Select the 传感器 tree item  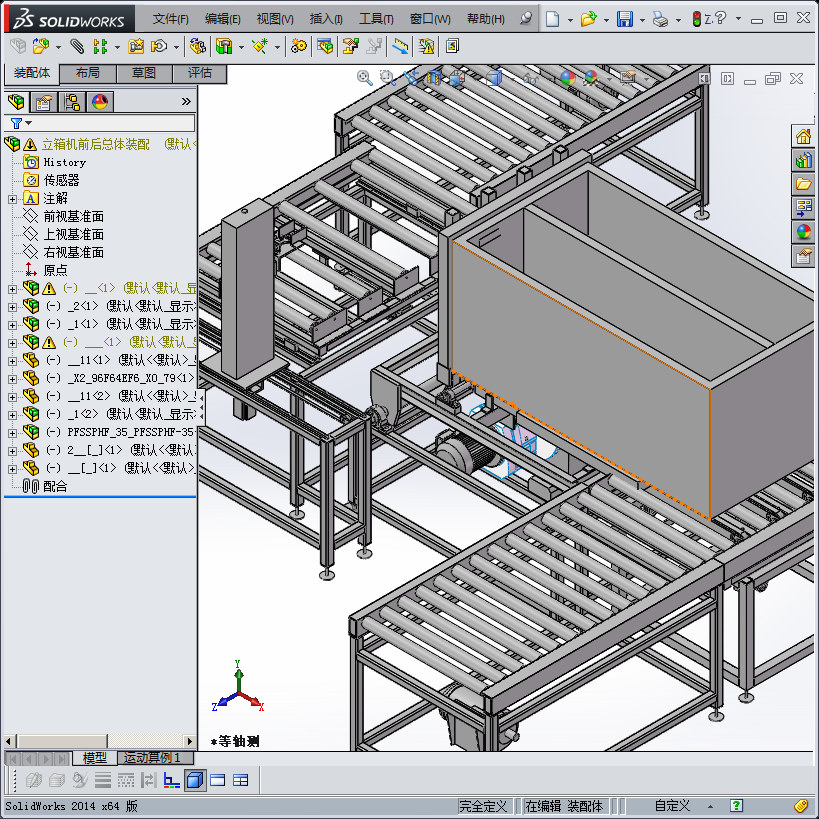61,180
